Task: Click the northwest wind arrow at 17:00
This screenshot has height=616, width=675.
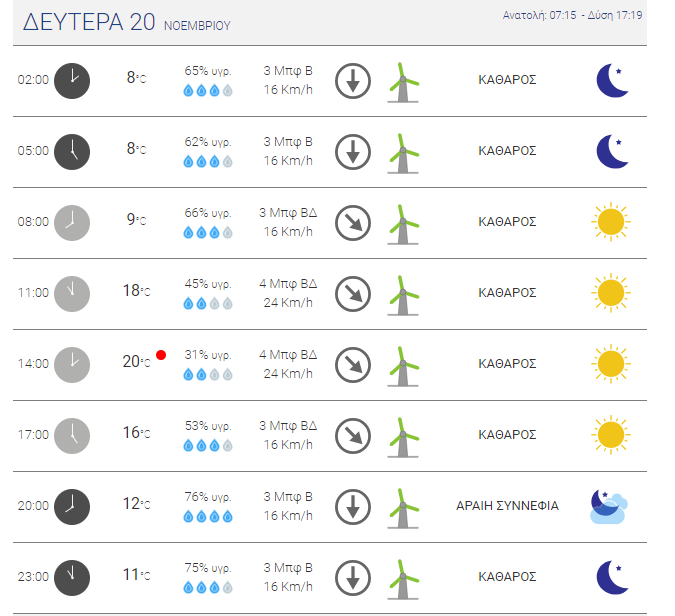Action: 353,436
